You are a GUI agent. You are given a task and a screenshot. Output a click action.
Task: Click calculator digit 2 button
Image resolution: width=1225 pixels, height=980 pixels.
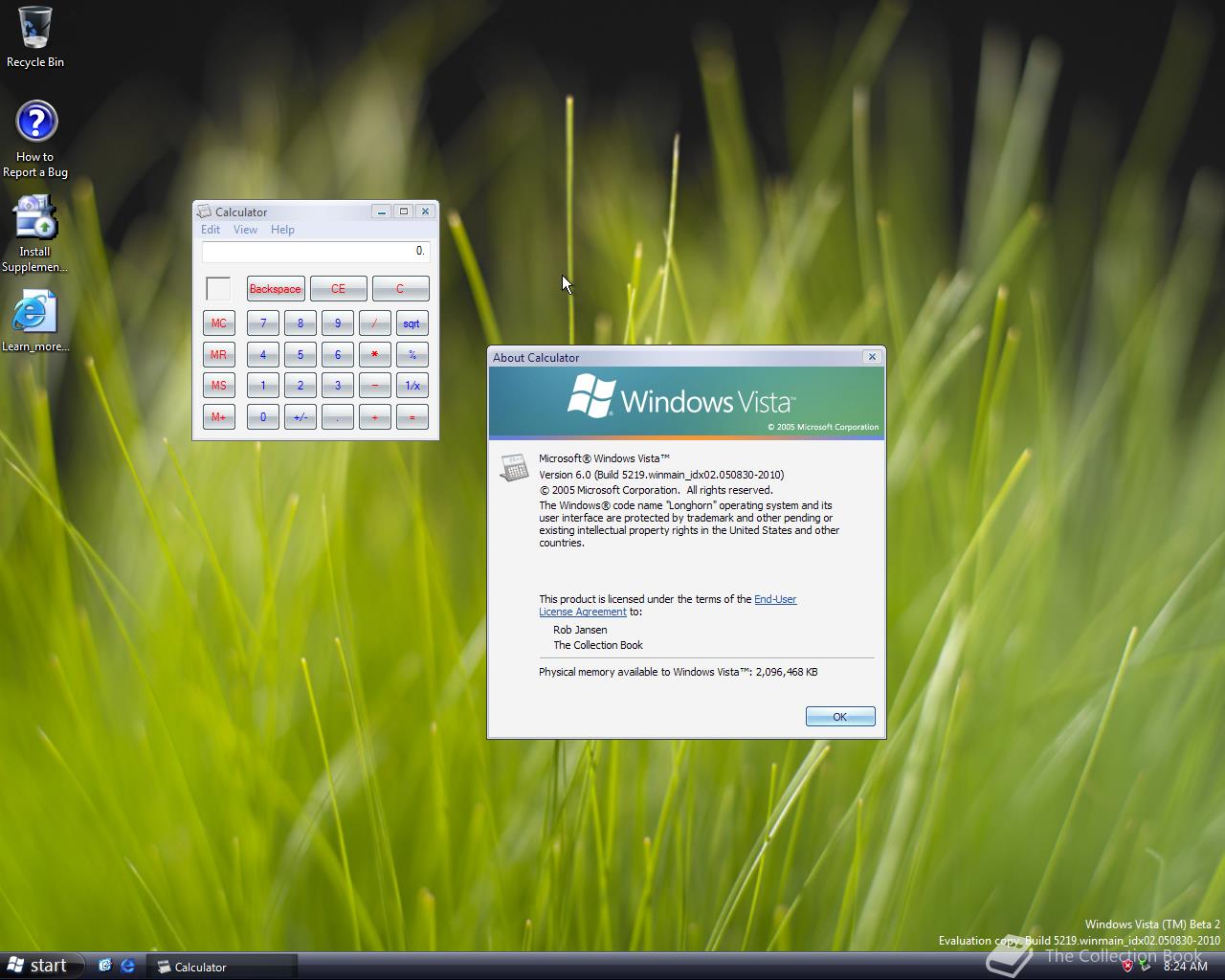pyautogui.click(x=301, y=386)
